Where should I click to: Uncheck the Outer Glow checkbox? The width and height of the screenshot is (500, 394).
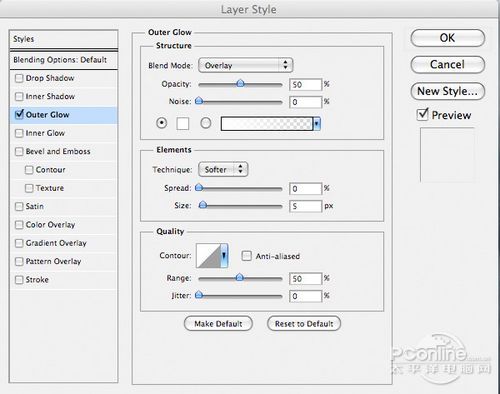pos(19,114)
